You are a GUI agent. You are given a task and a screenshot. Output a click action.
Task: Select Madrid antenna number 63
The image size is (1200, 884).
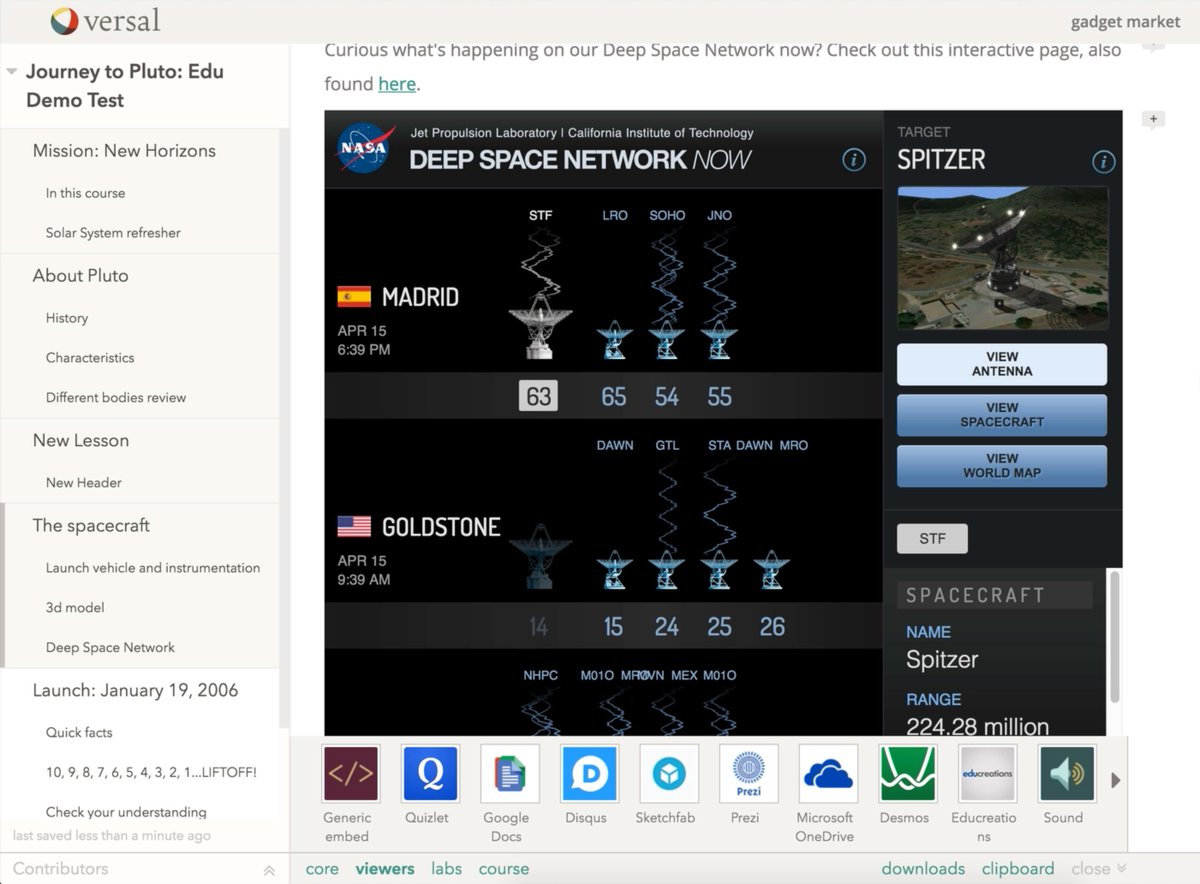(x=539, y=397)
